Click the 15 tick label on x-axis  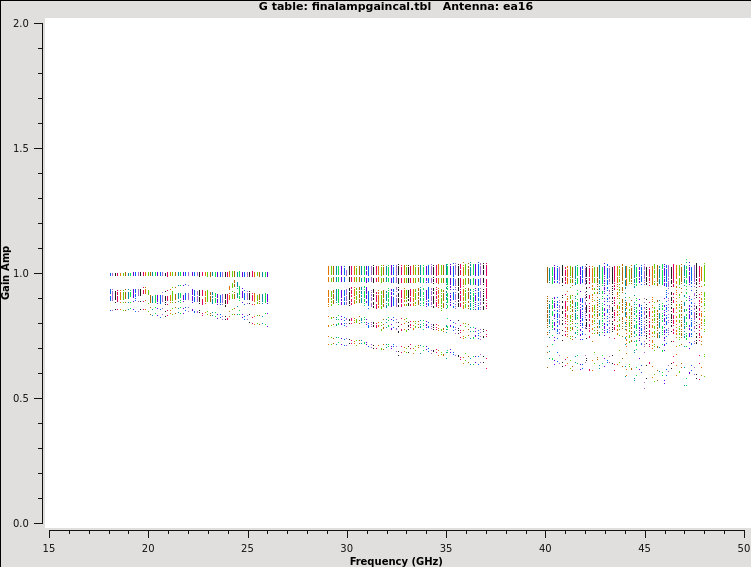[49, 547]
